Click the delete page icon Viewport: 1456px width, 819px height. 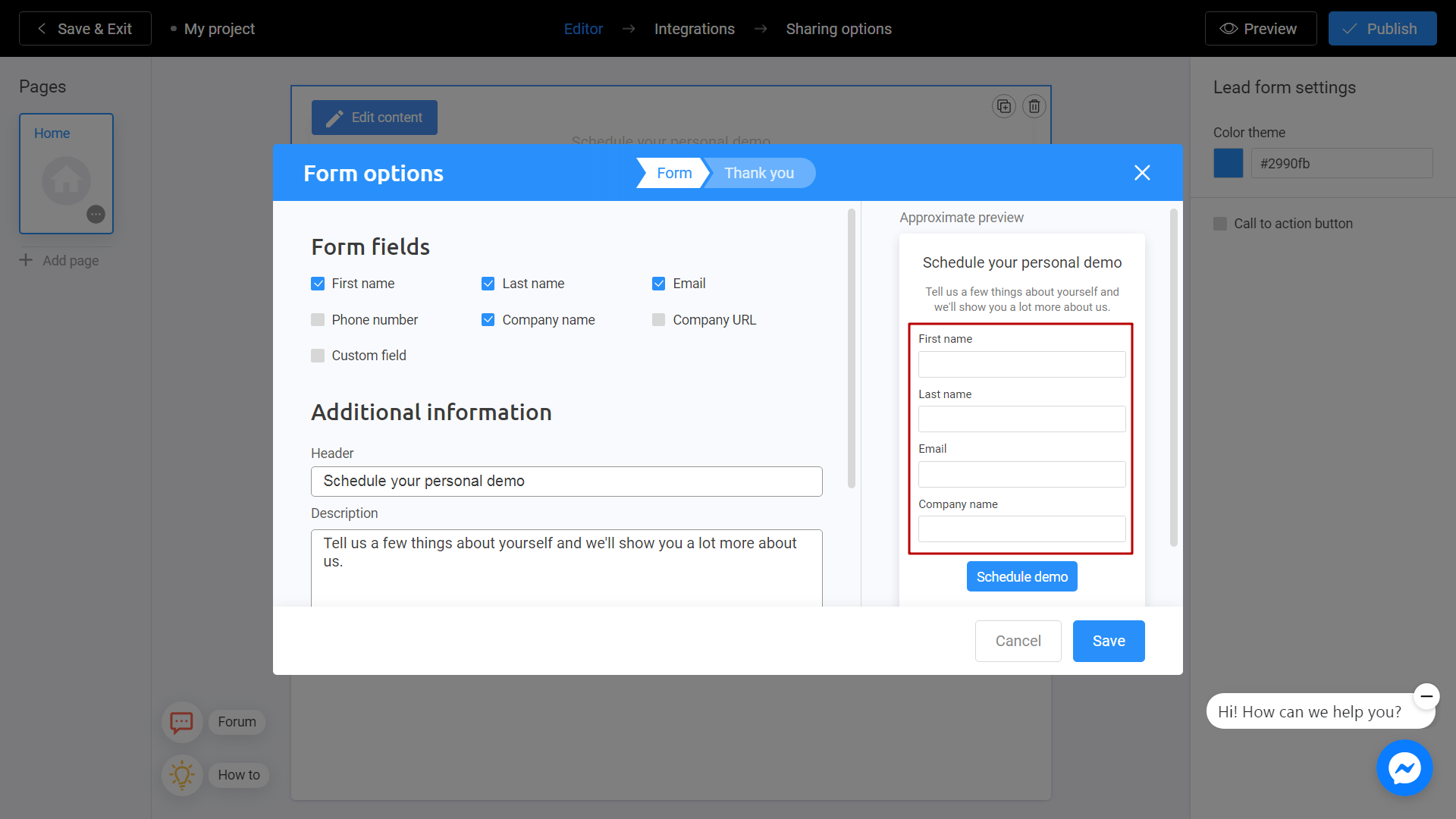[1034, 106]
